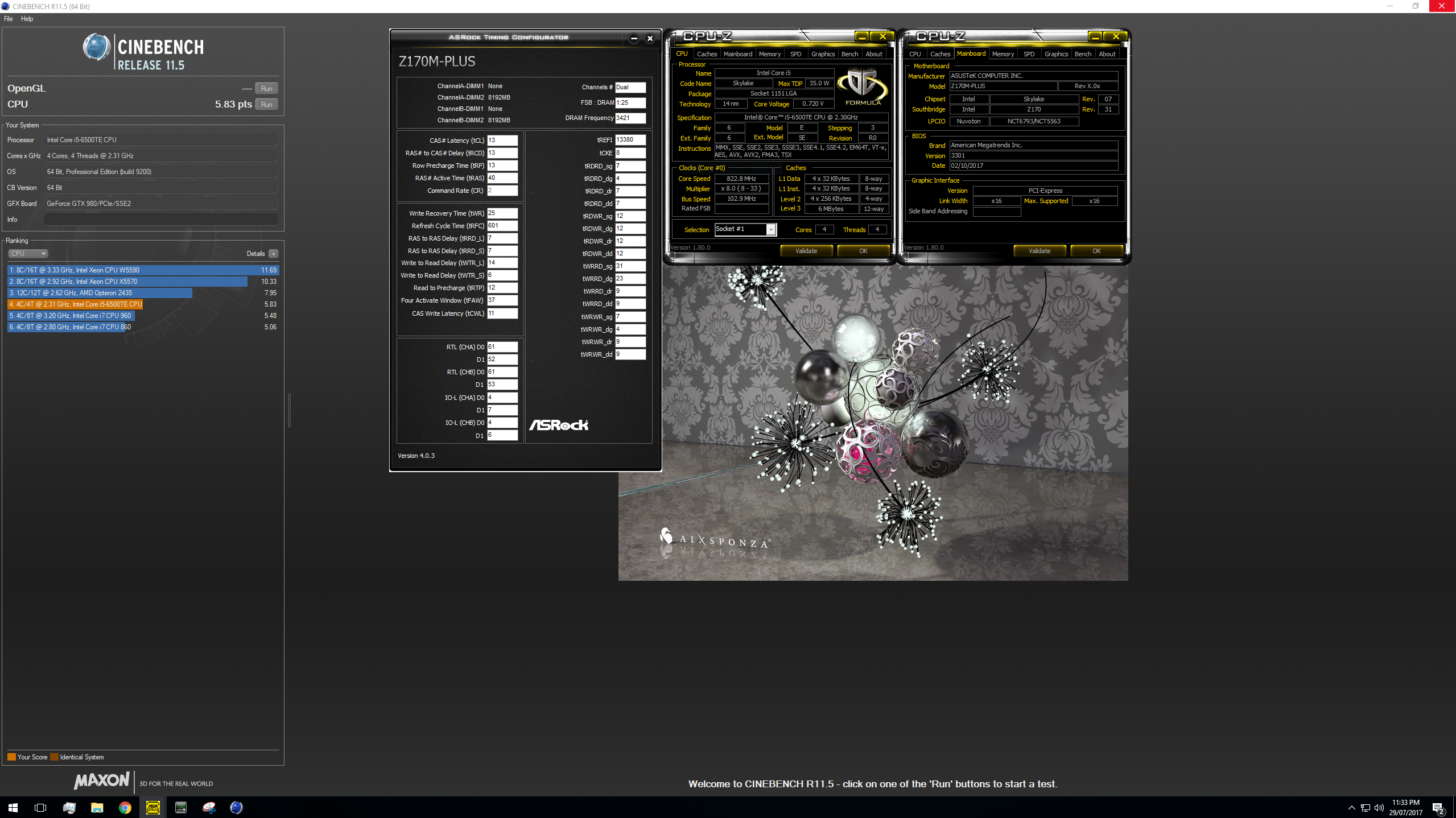Open Task View in the taskbar
The image size is (1456, 818).
pos(40,807)
